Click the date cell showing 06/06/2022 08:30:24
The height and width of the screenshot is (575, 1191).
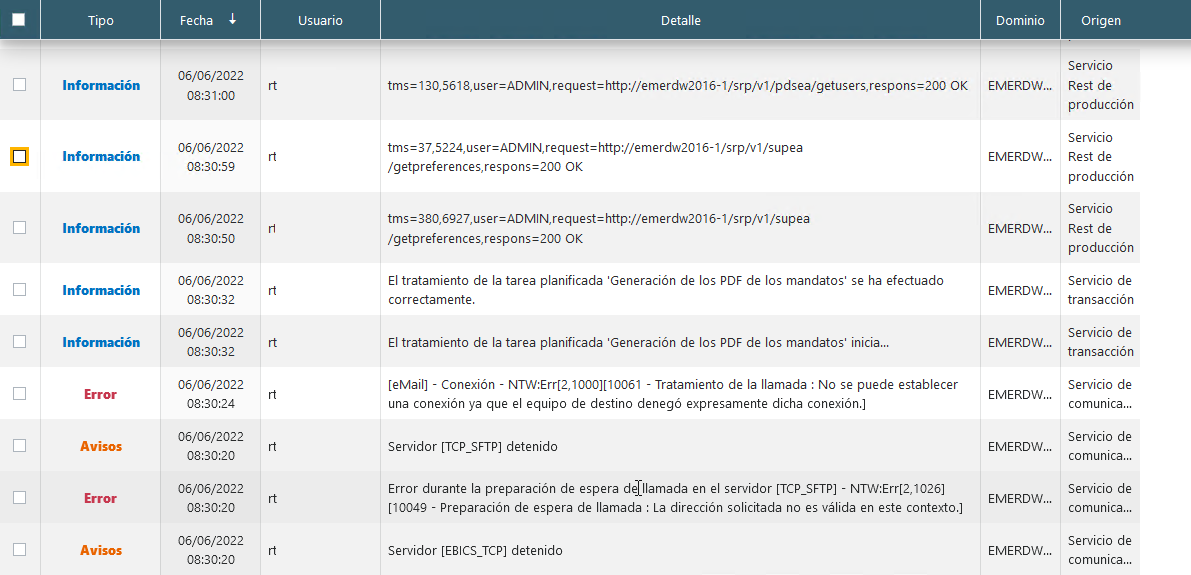[x=210, y=394]
